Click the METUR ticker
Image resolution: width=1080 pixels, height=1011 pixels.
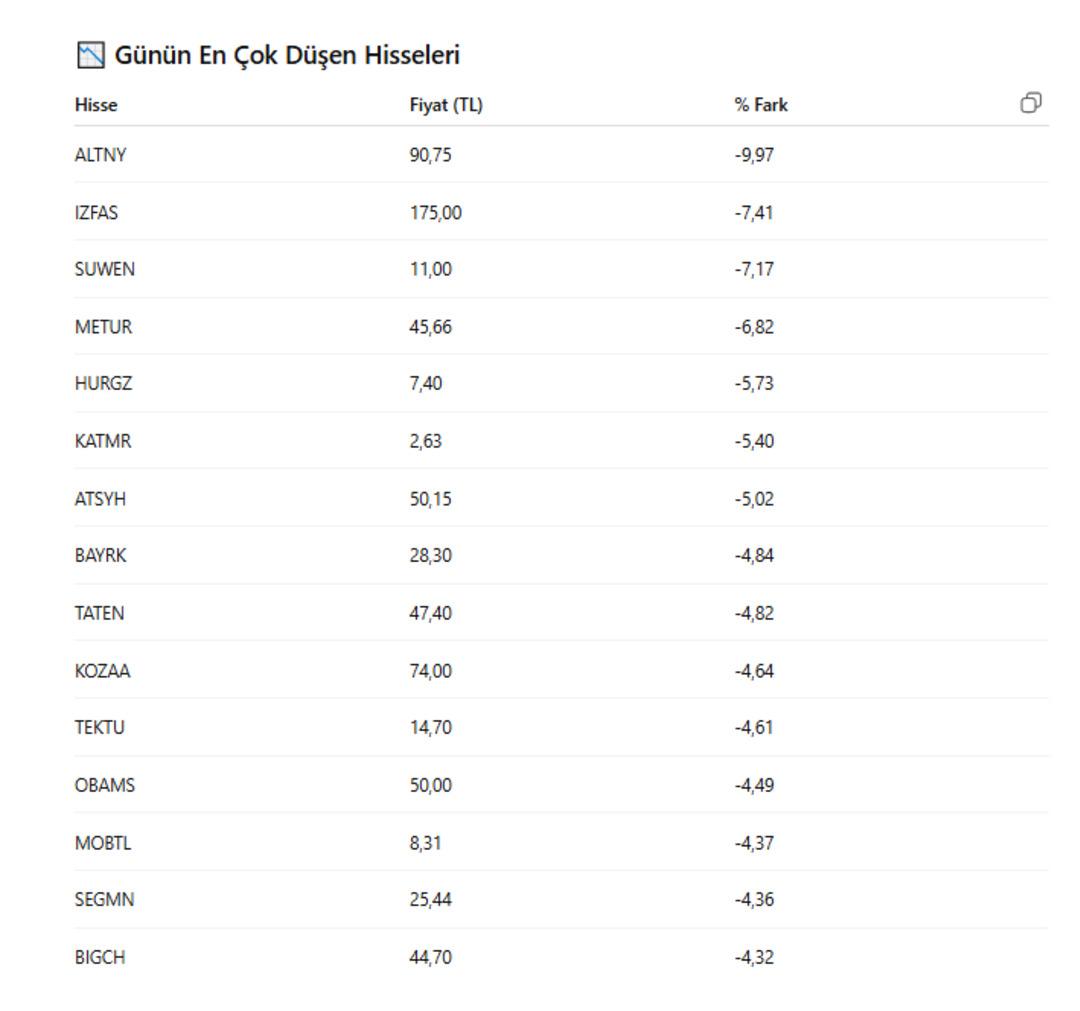103,326
